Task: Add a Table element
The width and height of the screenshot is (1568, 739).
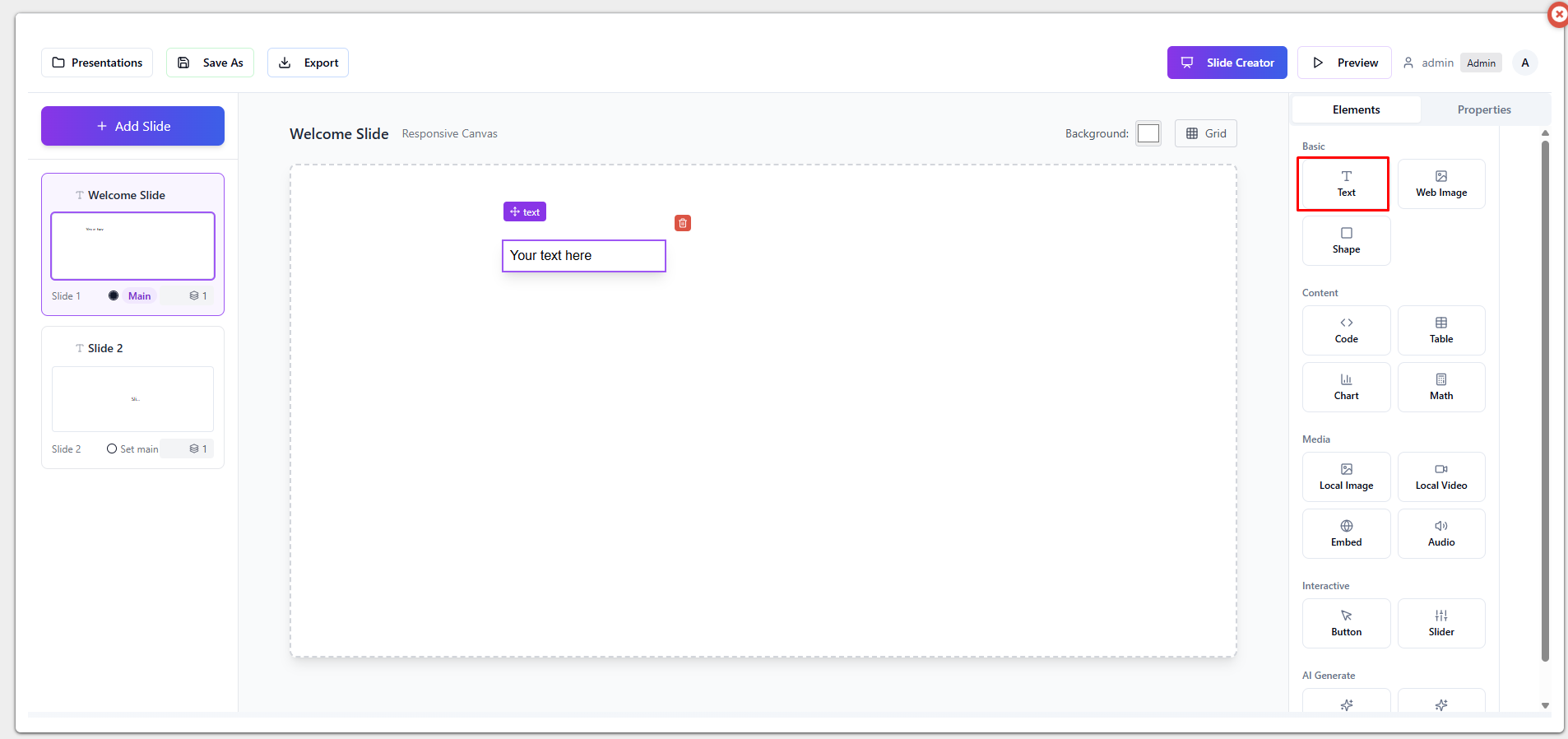Action: pos(1440,330)
